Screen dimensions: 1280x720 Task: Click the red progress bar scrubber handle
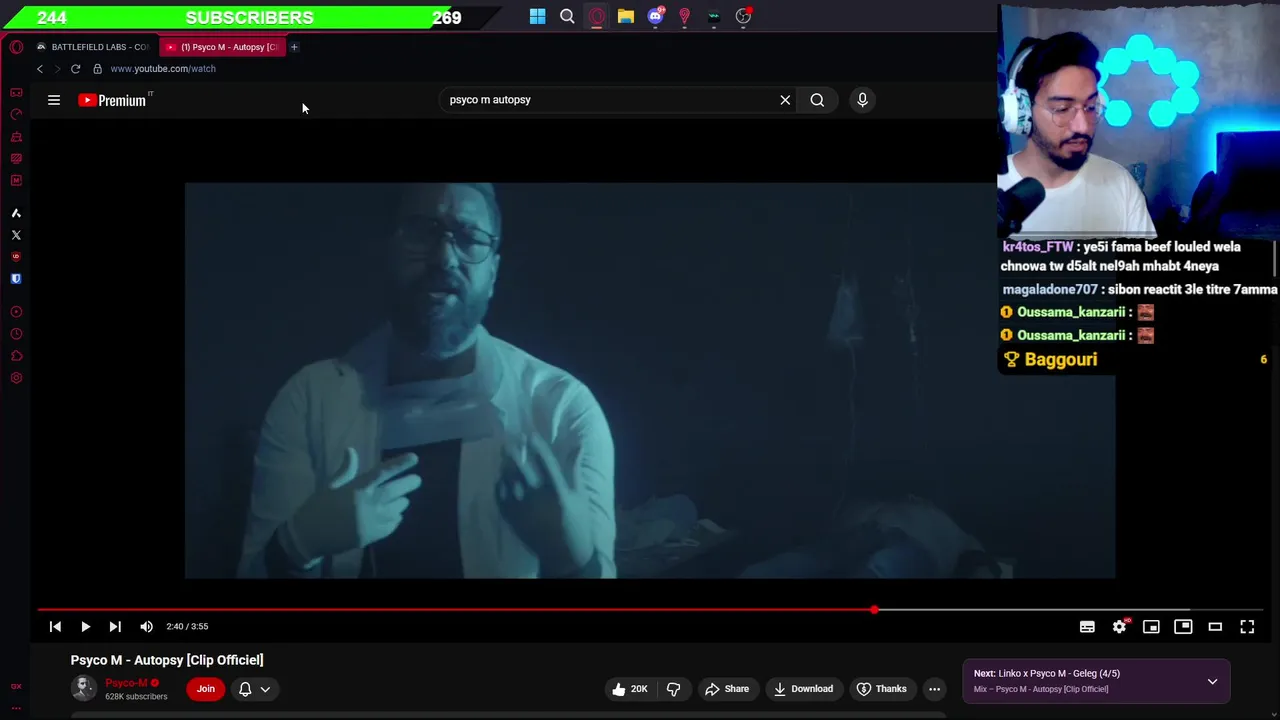pyautogui.click(x=874, y=609)
